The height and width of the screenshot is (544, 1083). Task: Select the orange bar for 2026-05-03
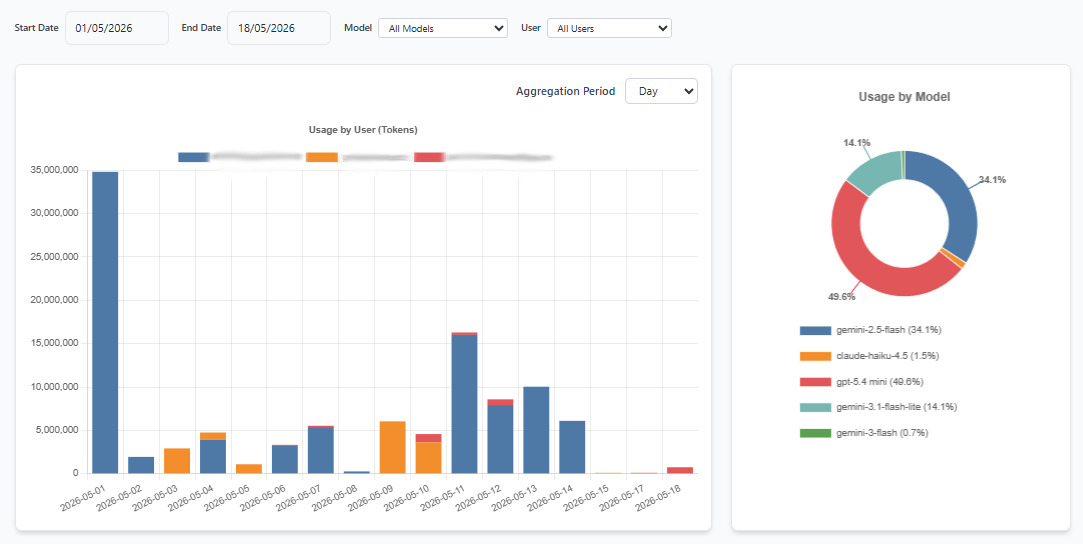[x=177, y=461]
